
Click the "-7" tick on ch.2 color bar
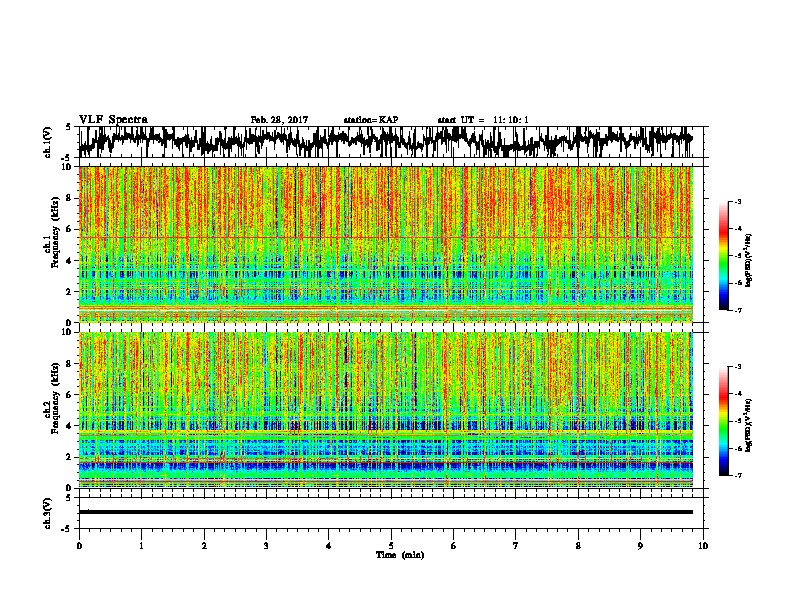pyautogui.click(x=738, y=475)
